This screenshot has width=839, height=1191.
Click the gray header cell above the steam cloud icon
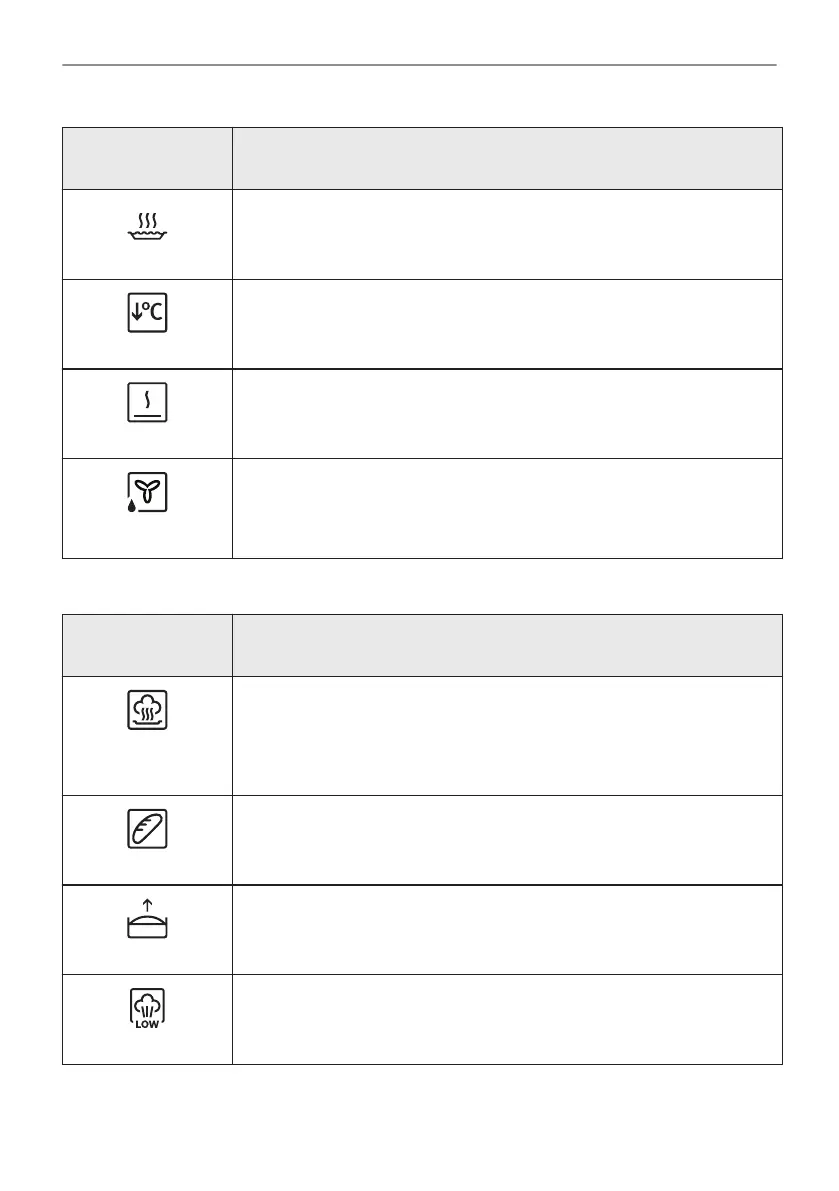coord(147,645)
